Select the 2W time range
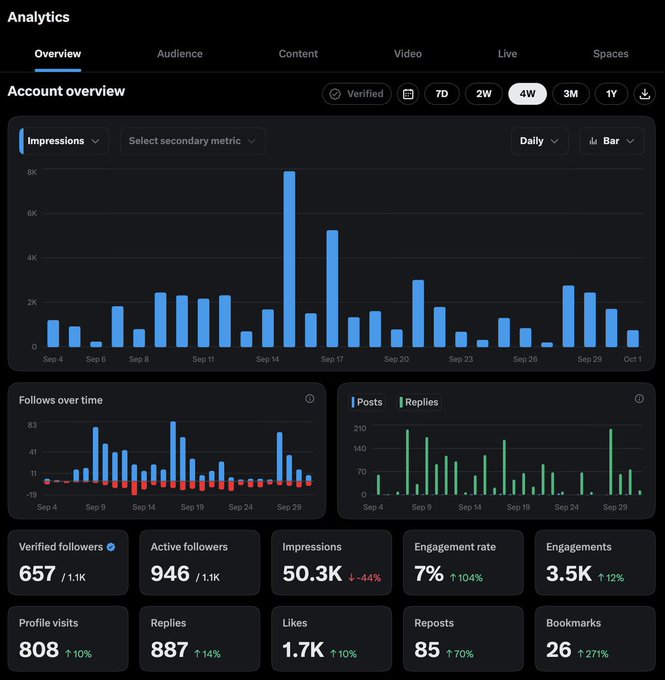The width and height of the screenshot is (665, 680). click(484, 94)
